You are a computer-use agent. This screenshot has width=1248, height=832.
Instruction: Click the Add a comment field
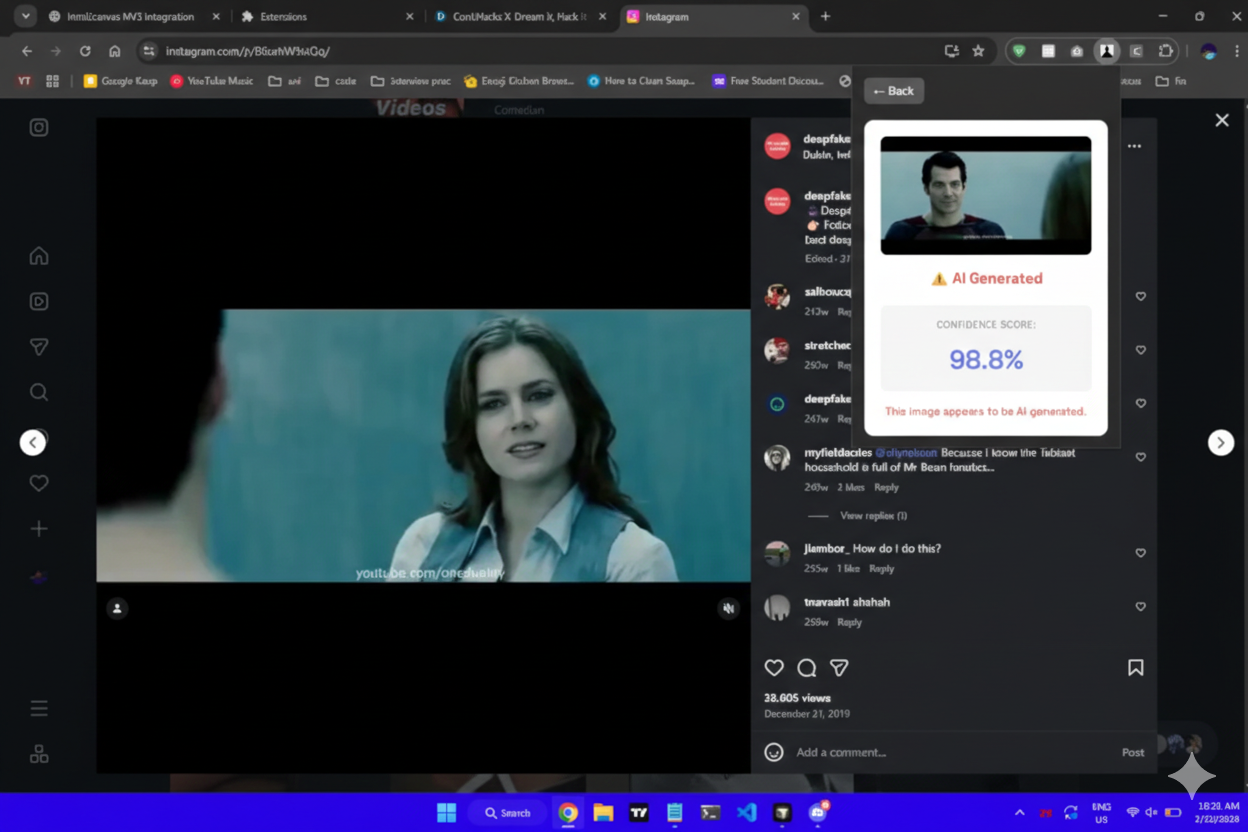click(950, 752)
